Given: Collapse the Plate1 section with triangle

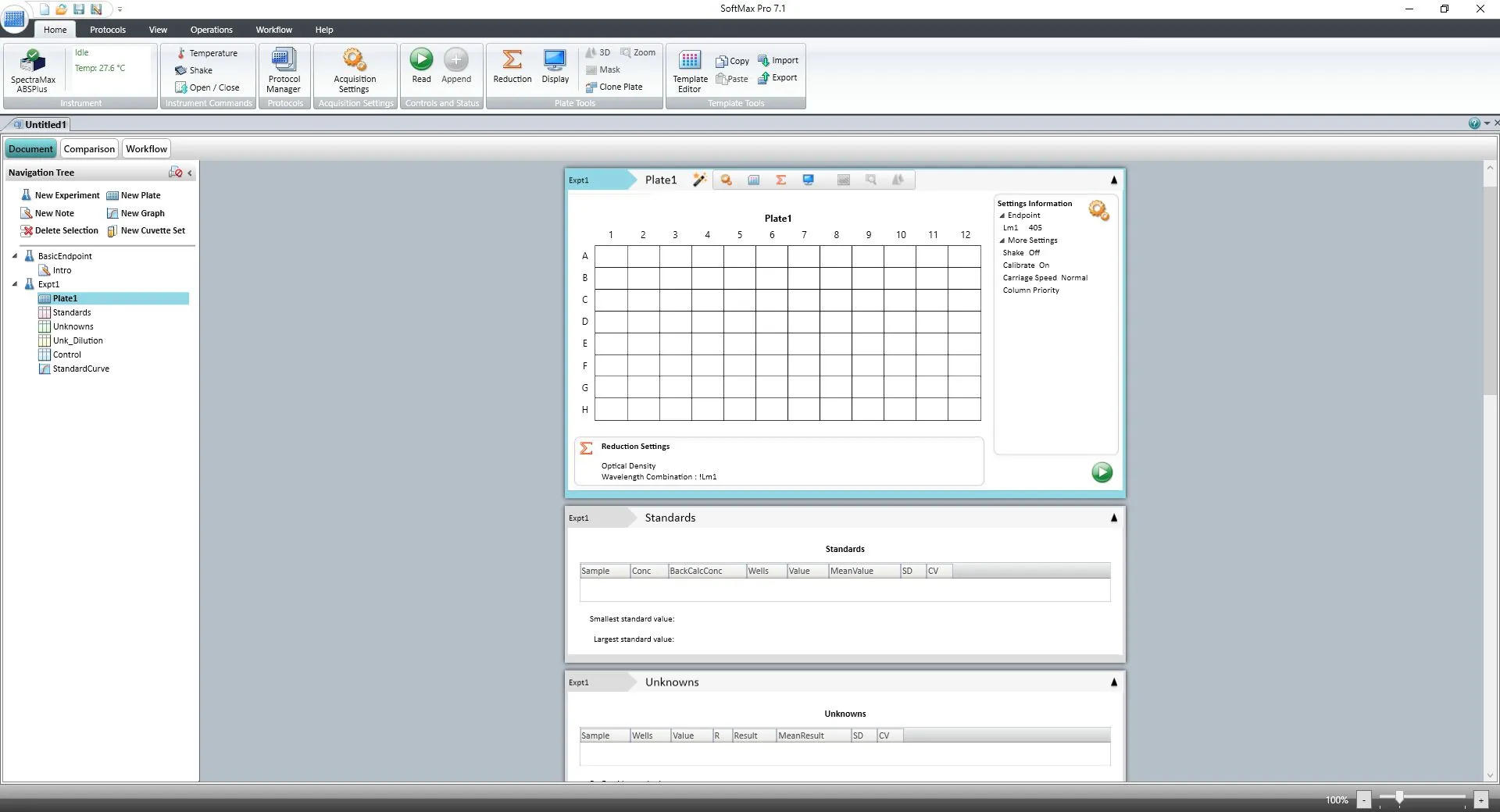Looking at the screenshot, I should [x=1114, y=180].
